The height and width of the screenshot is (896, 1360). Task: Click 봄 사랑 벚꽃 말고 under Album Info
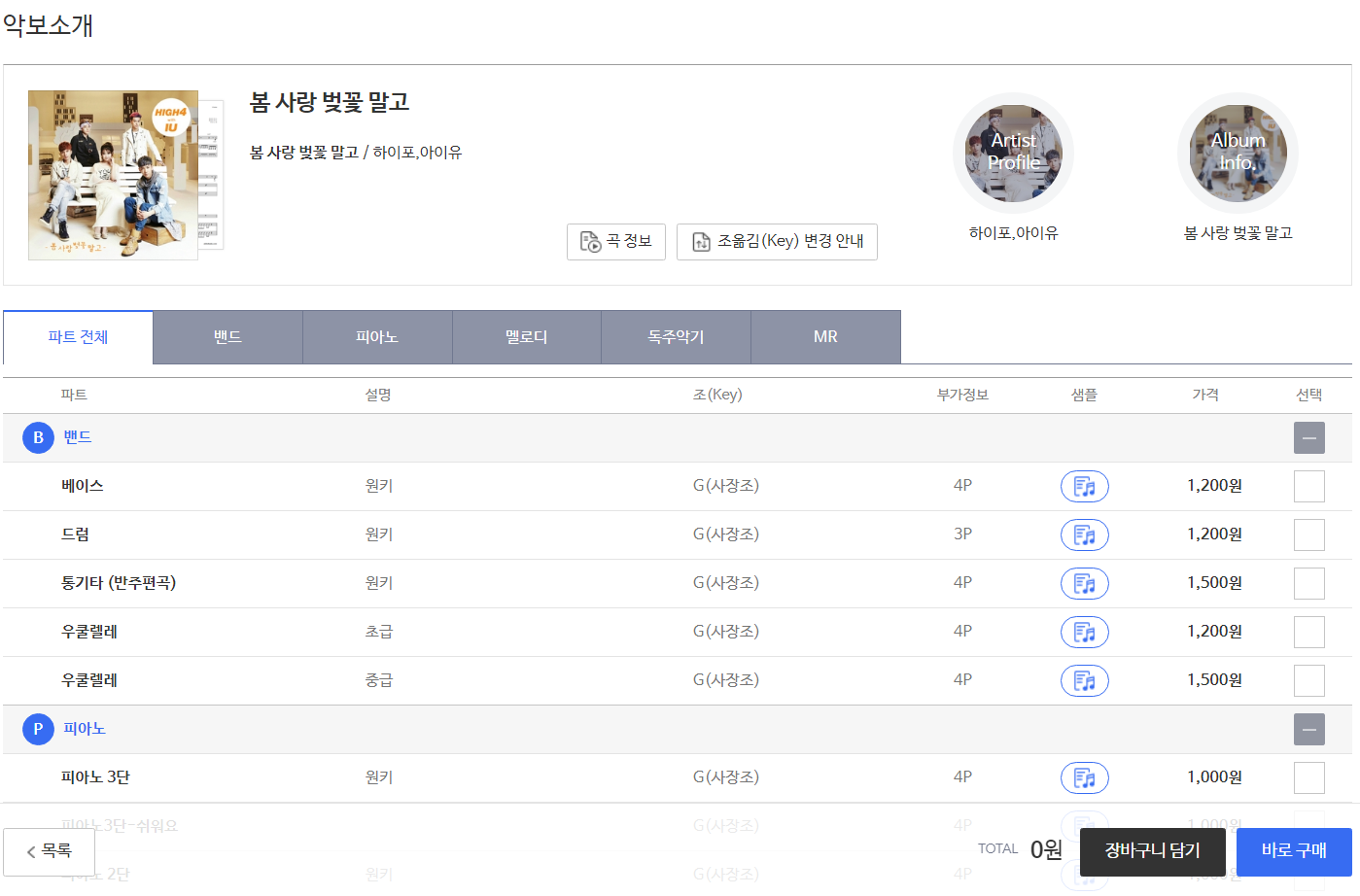tap(1238, 233)
